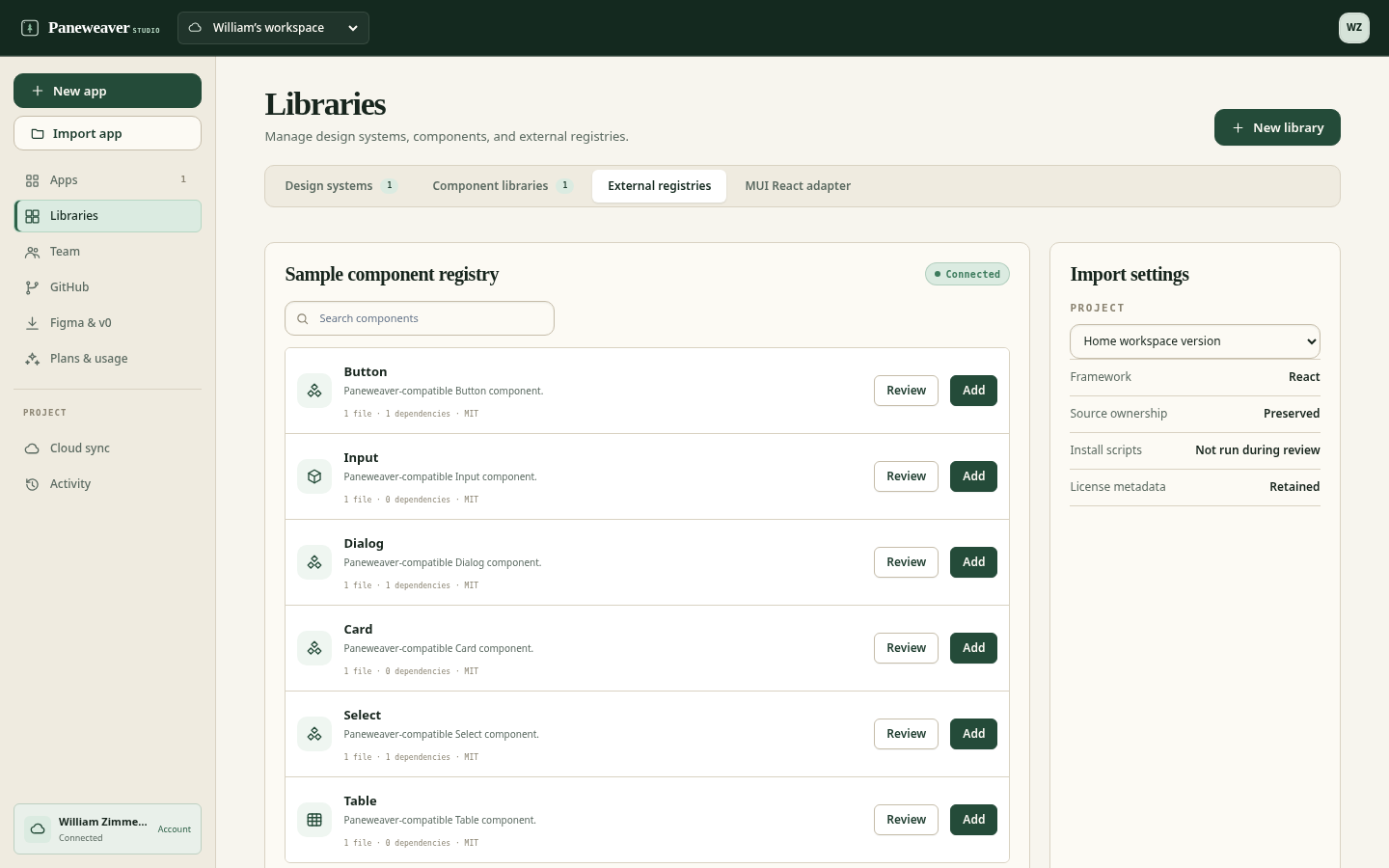Click the "Preserved" source ownership value
Image resolution: width=1389 pixels, height=868 pixels.
[x=1292, y=414]
